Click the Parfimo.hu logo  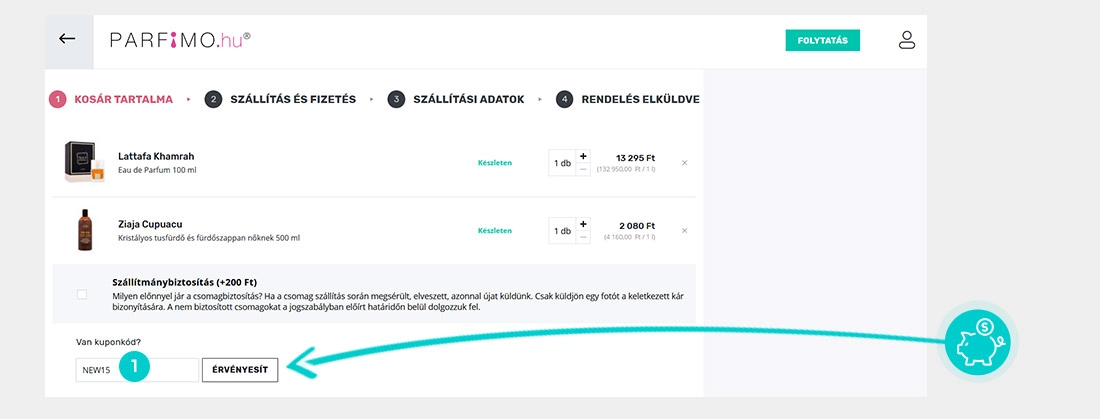pyautogui.click(x=180, y=40)
